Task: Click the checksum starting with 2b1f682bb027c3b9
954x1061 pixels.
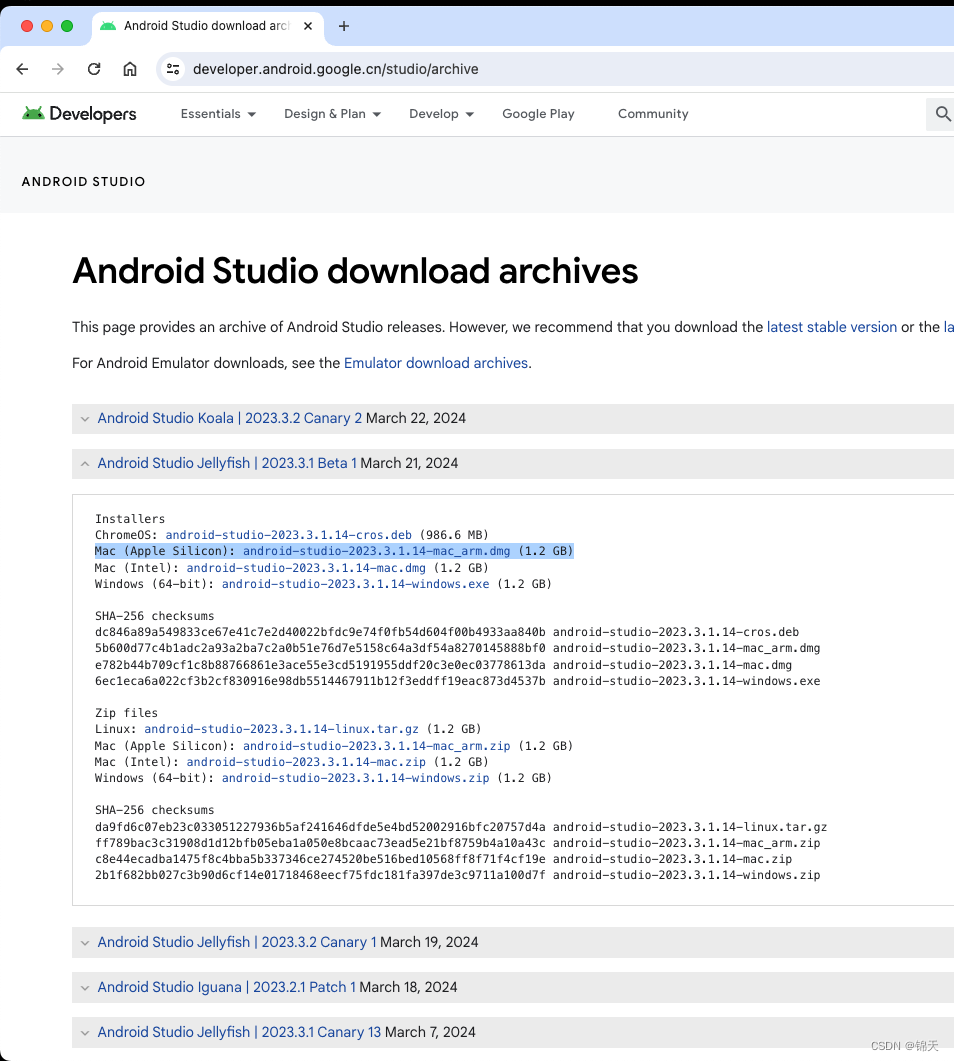Action: (320, 875)
